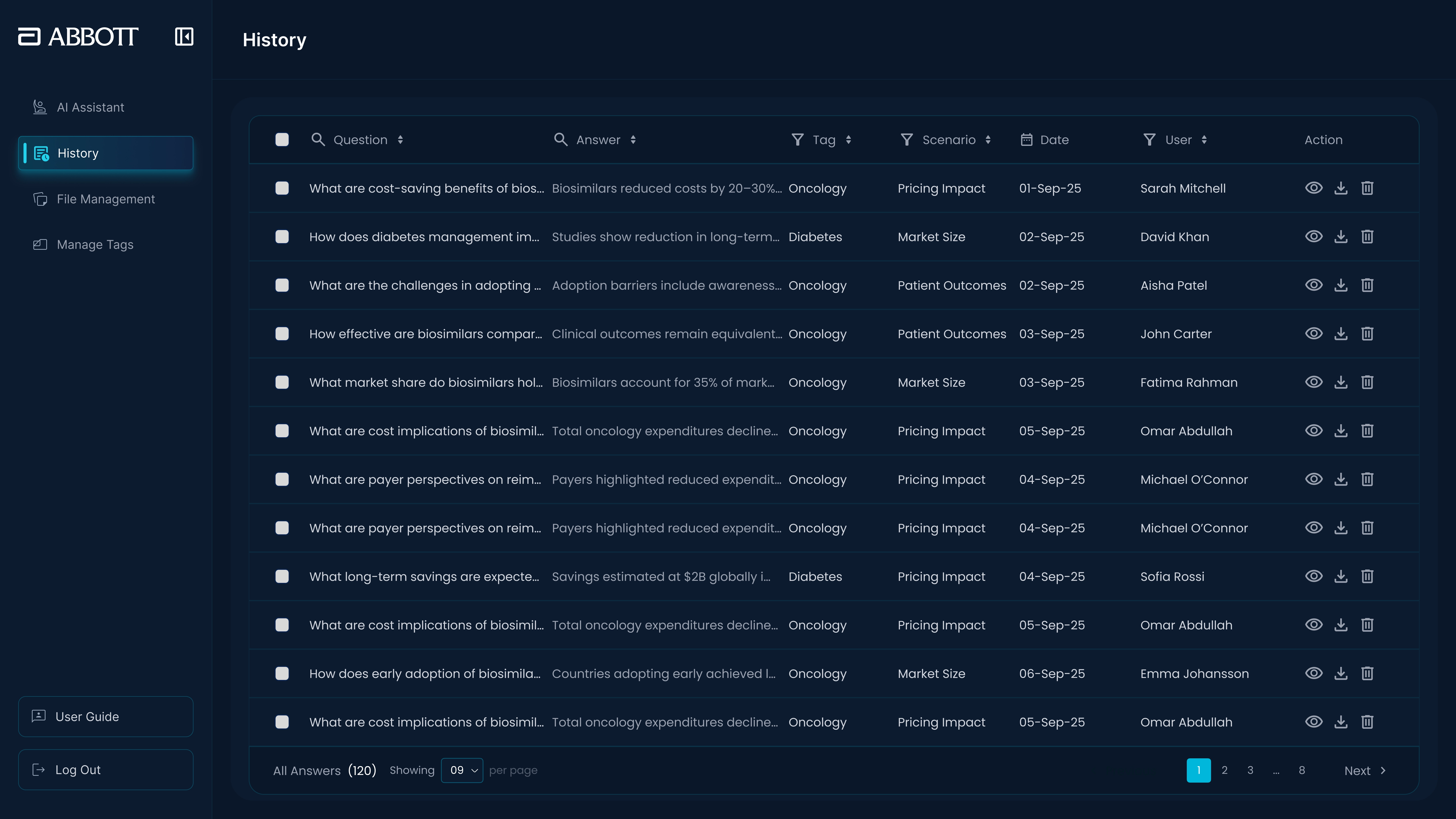The image size is (1456, 819).
Task: Delete Sofia Rossi's history row
Action: click(1367, 577)
